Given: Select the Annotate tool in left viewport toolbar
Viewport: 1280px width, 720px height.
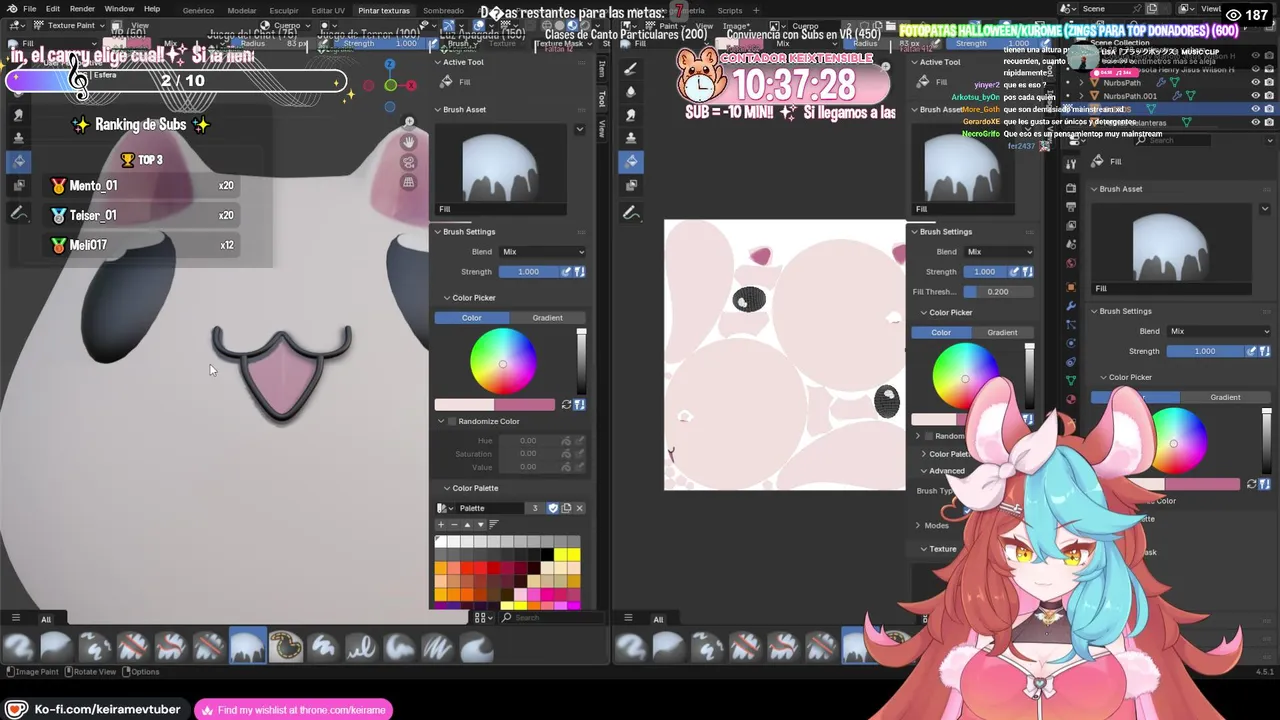Looking at the screenshot, I should (x=19, y=212).
